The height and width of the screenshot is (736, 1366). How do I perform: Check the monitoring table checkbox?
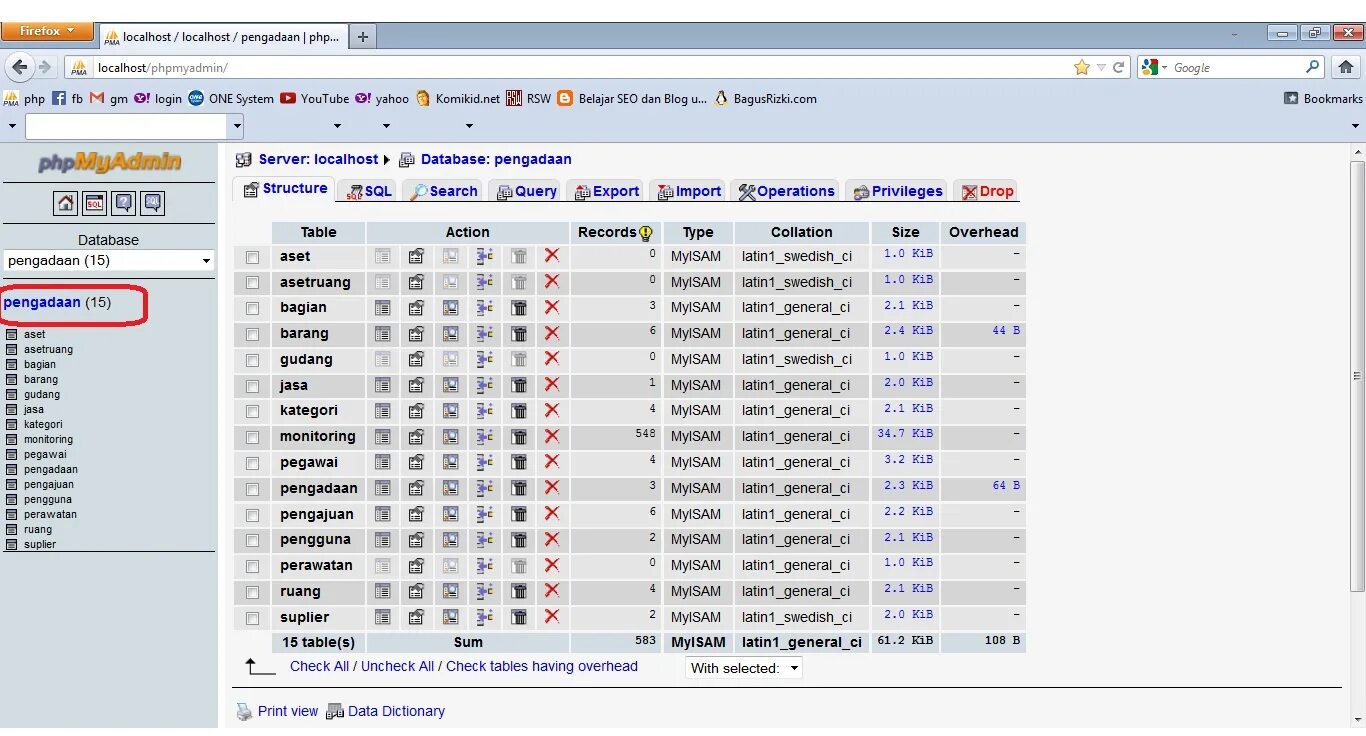pyautogui.click(x=252, y=437)
